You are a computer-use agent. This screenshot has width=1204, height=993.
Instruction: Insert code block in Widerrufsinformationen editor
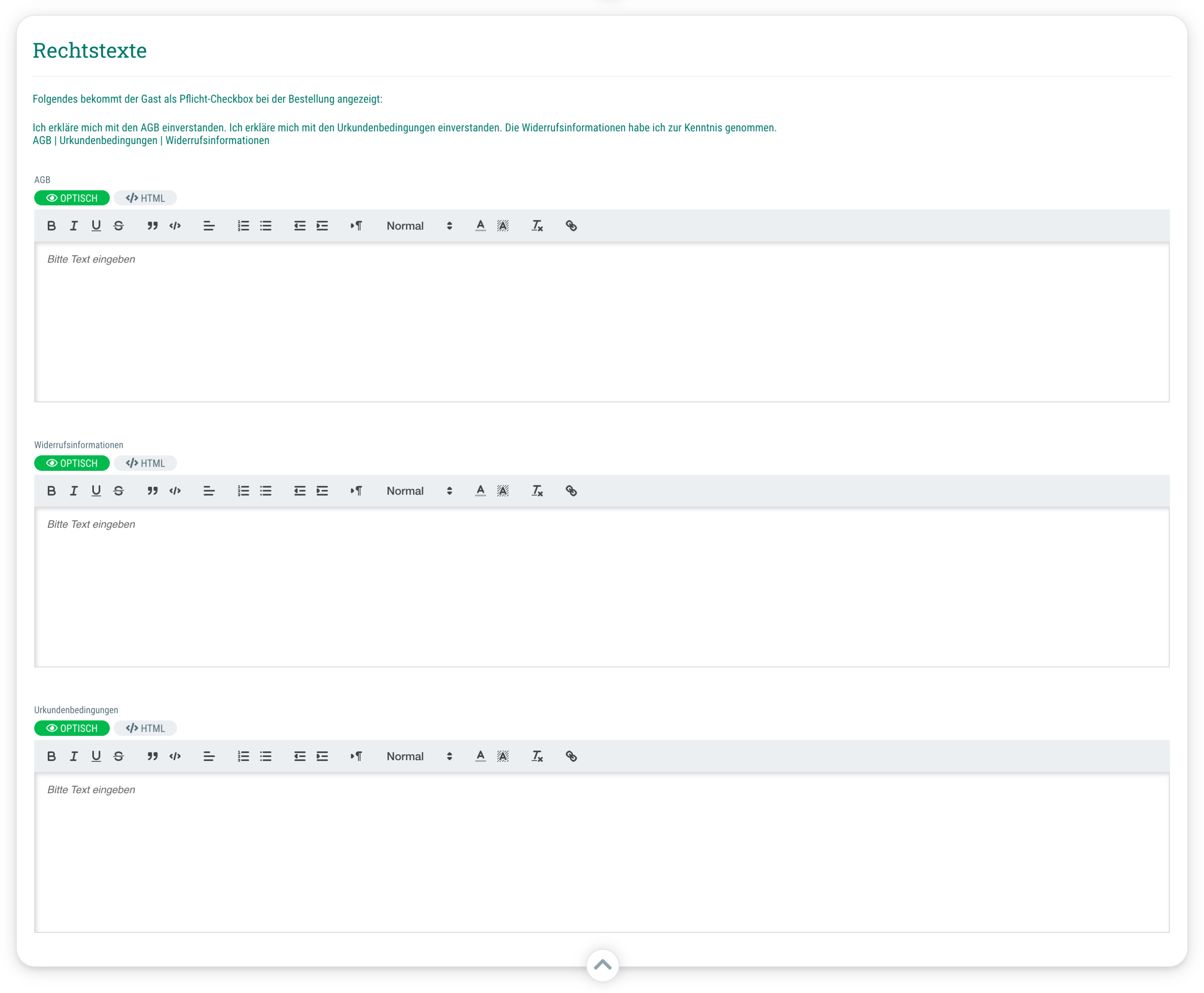175,491
